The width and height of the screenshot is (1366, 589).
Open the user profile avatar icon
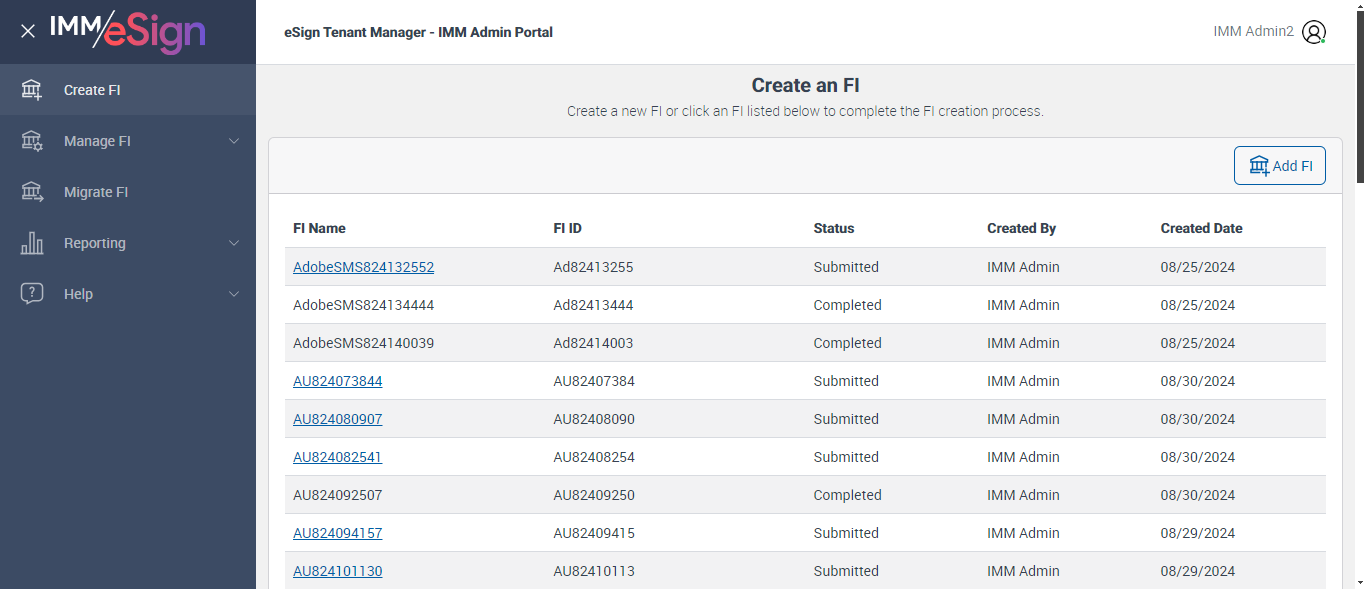[x=1314, y=32]
